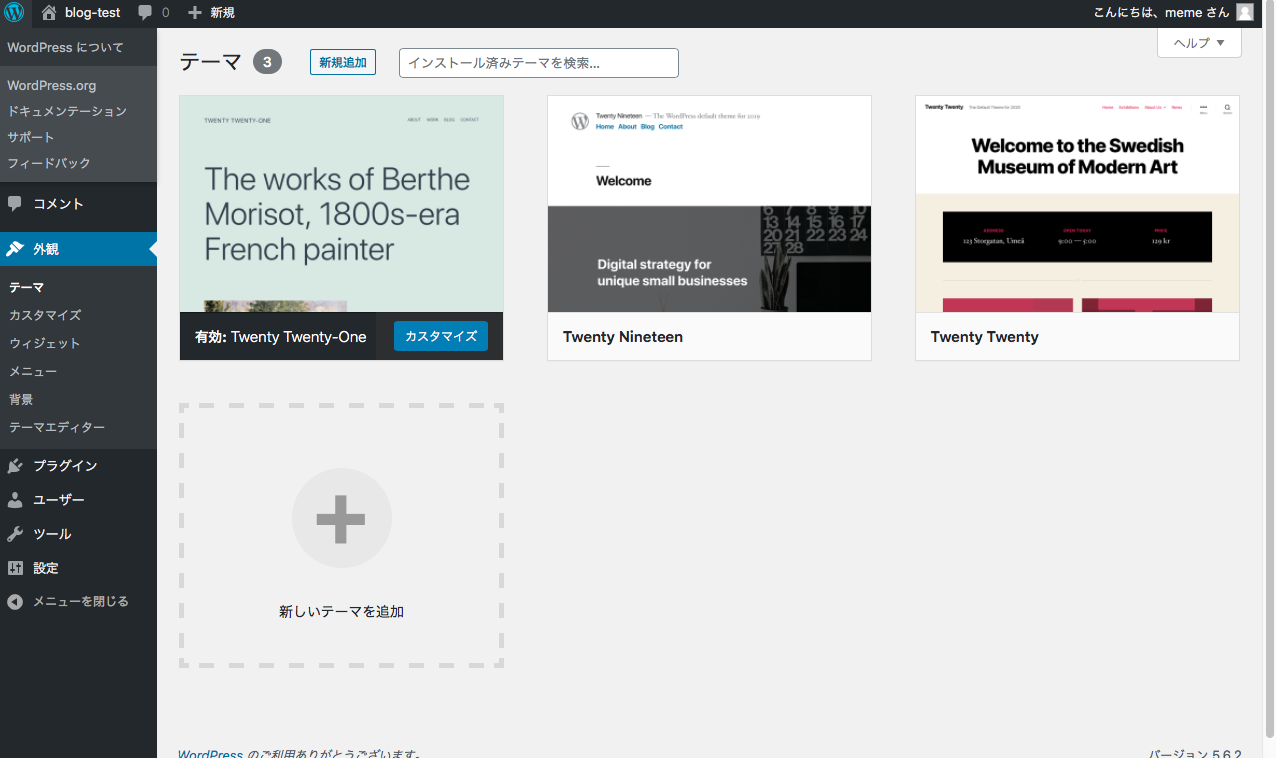Open テーマエディター in the sidebar
Screen dimensions: 1276x758
(x=57, y=427)
